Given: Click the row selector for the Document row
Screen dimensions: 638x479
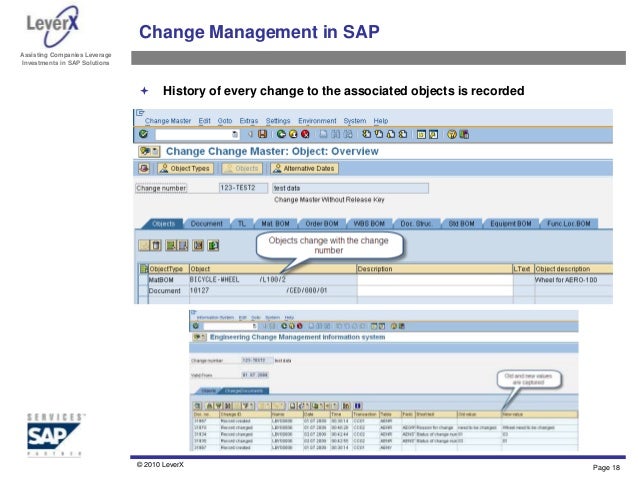Looking at the screenshot, I should [143, 291].
